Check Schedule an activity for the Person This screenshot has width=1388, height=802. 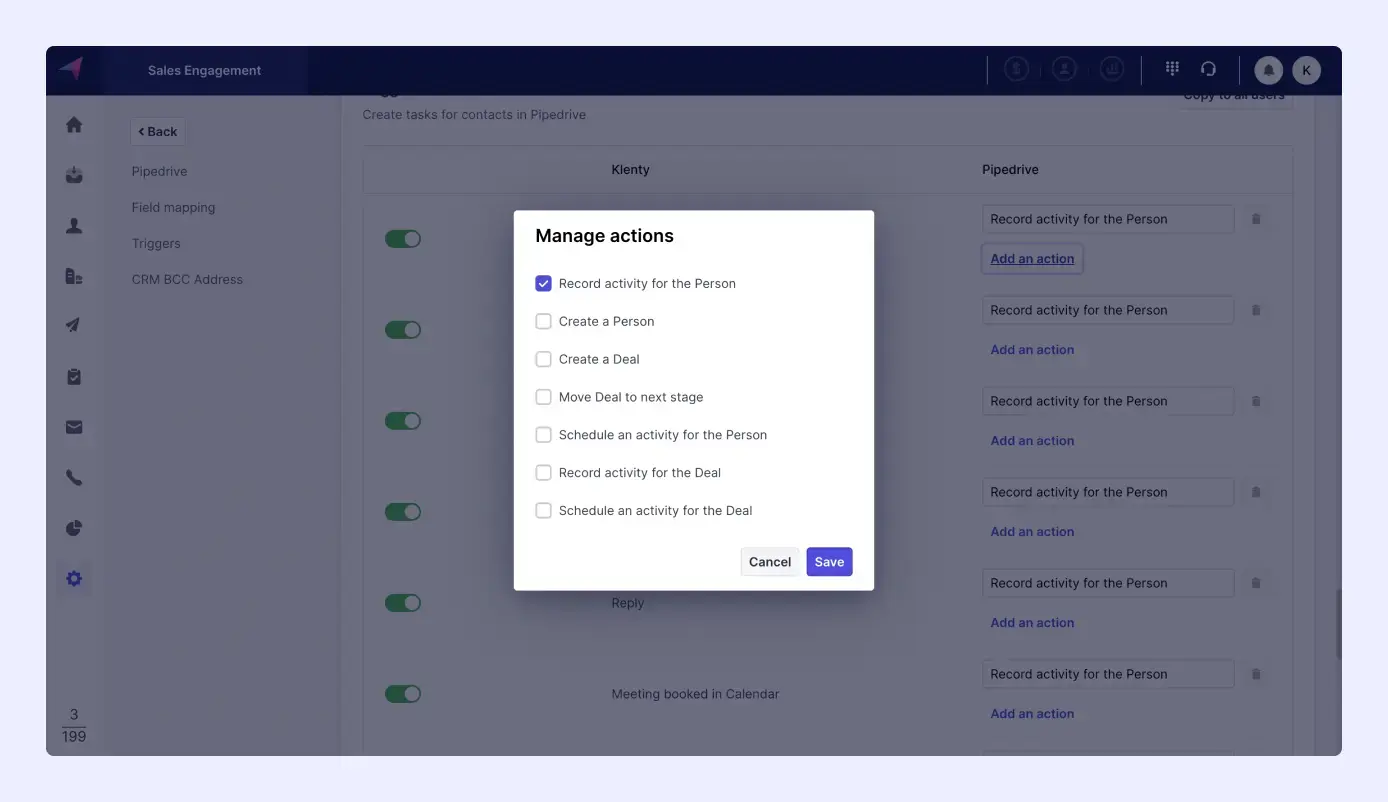pyautogui.click(x=544, y=435)
